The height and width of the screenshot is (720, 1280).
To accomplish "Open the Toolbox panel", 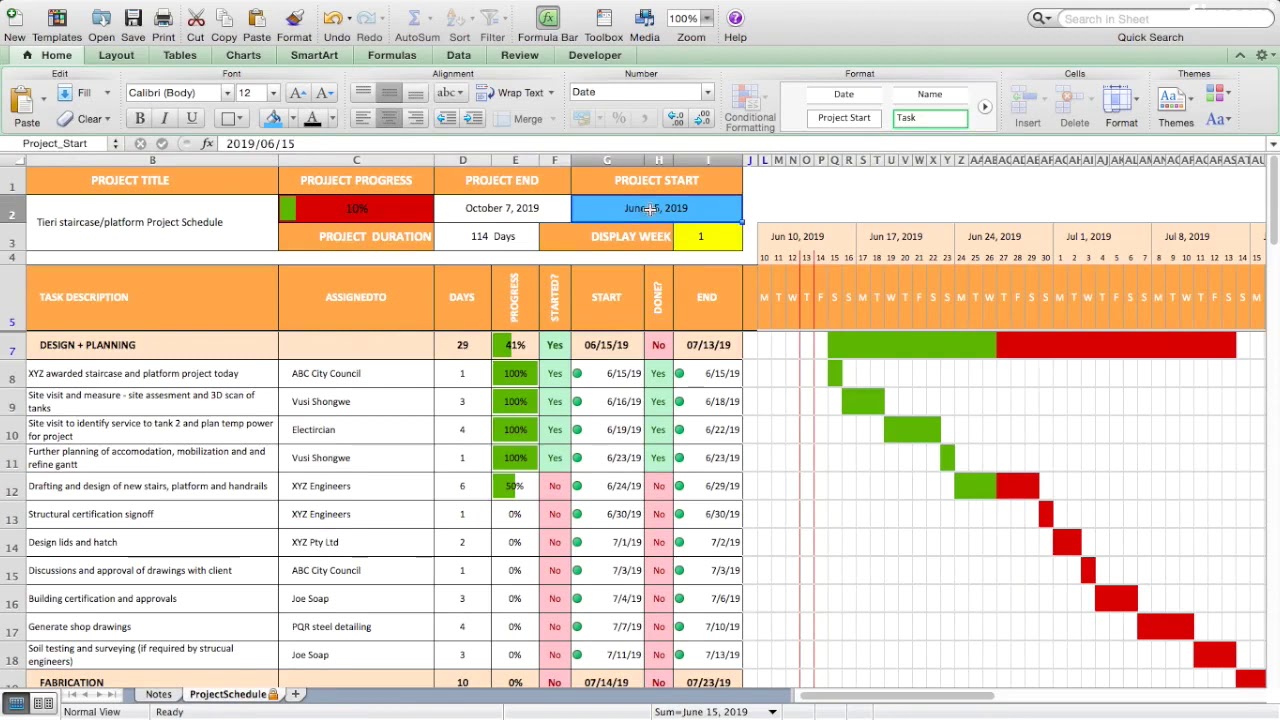I will (603, 18).
